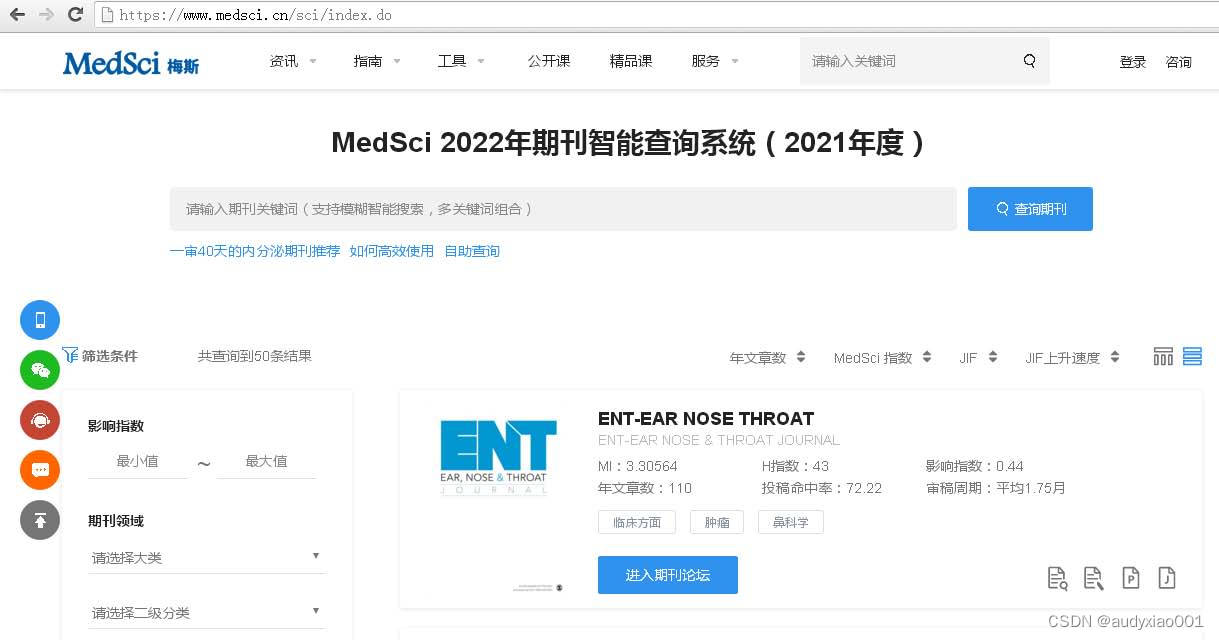The image size is (1219, 640).
Task: Select the 鼻科学 tag
Action: [790, 522]
